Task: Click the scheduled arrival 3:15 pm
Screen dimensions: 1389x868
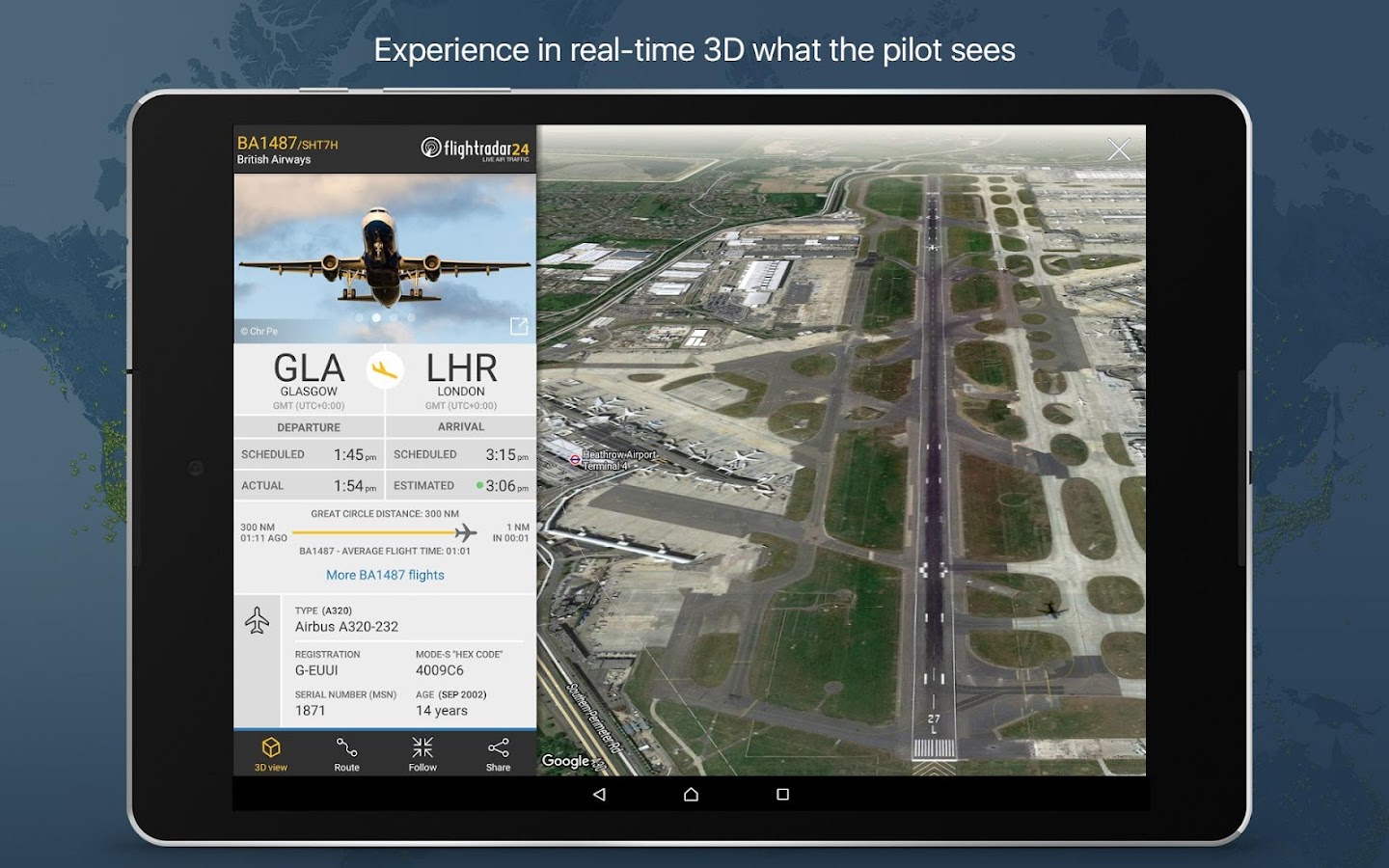Action: (506, 455)
